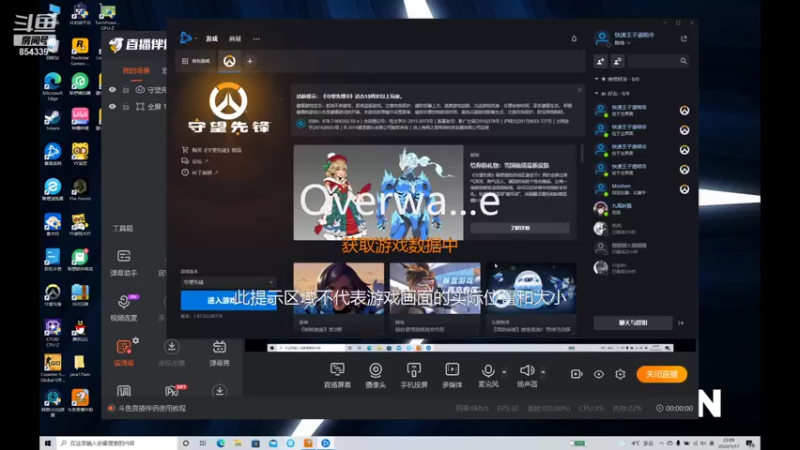Image resolution: width=800 pixels, height=450 pixels.
Task: Click 聊天与群组 chats button
Action: tap(633, 323)
